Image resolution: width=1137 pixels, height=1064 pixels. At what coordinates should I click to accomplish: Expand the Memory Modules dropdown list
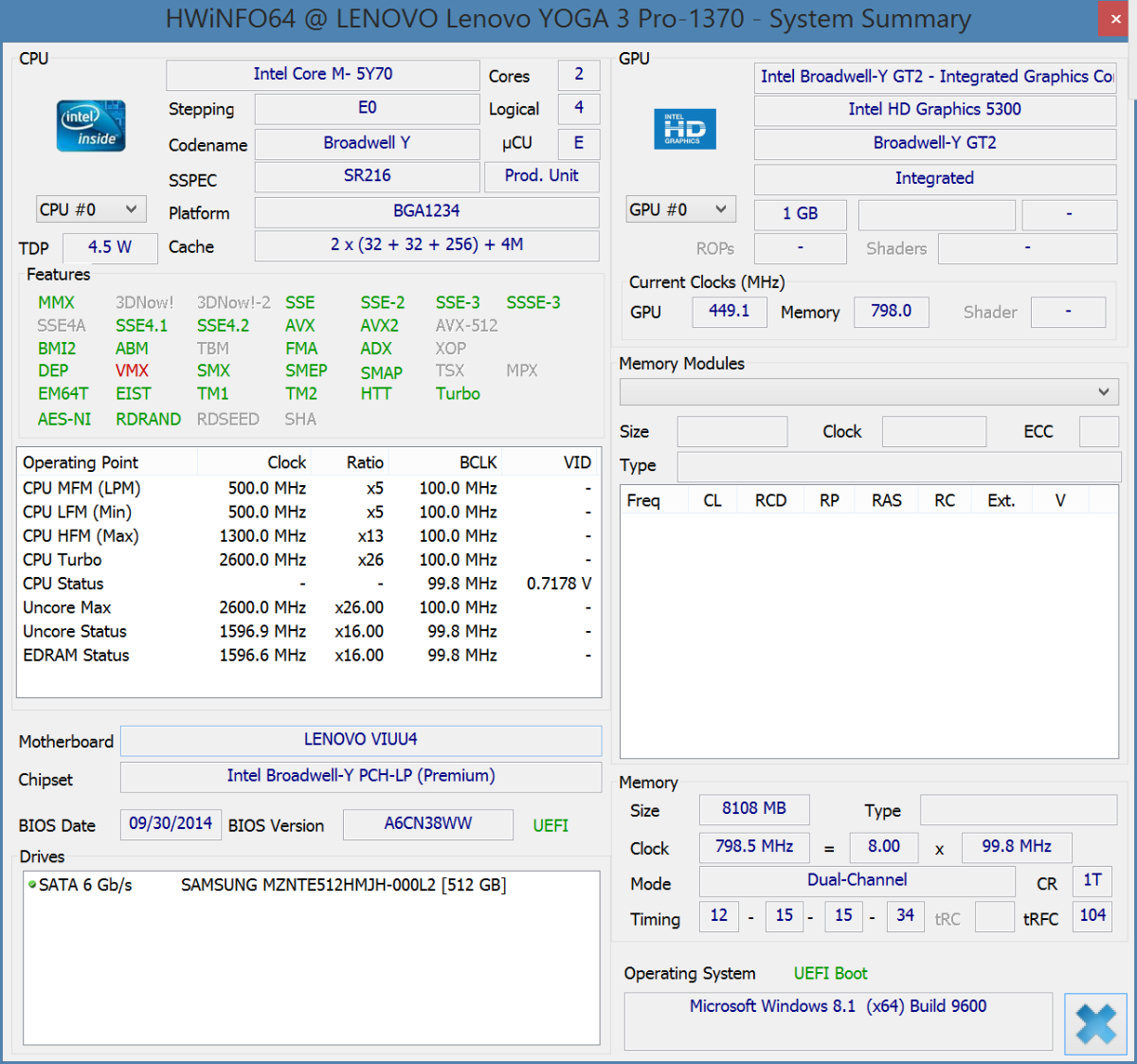(869, 392)
